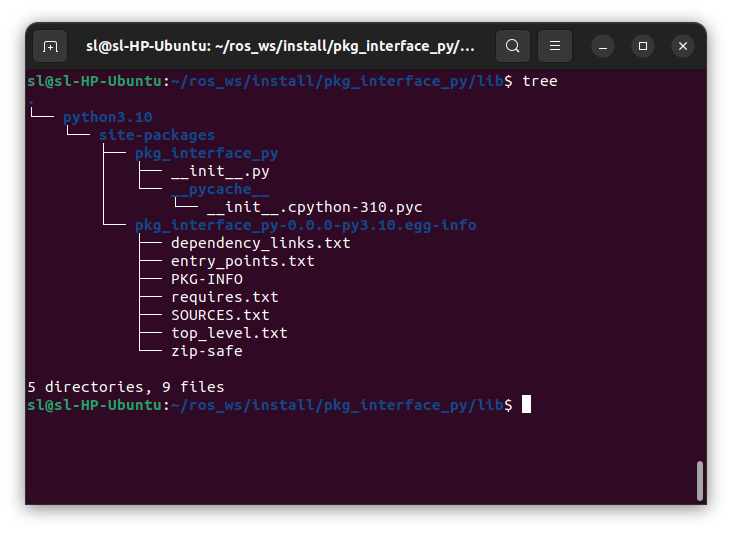
Task: Click top_level.txt in the tree
Action: [229, 333]
